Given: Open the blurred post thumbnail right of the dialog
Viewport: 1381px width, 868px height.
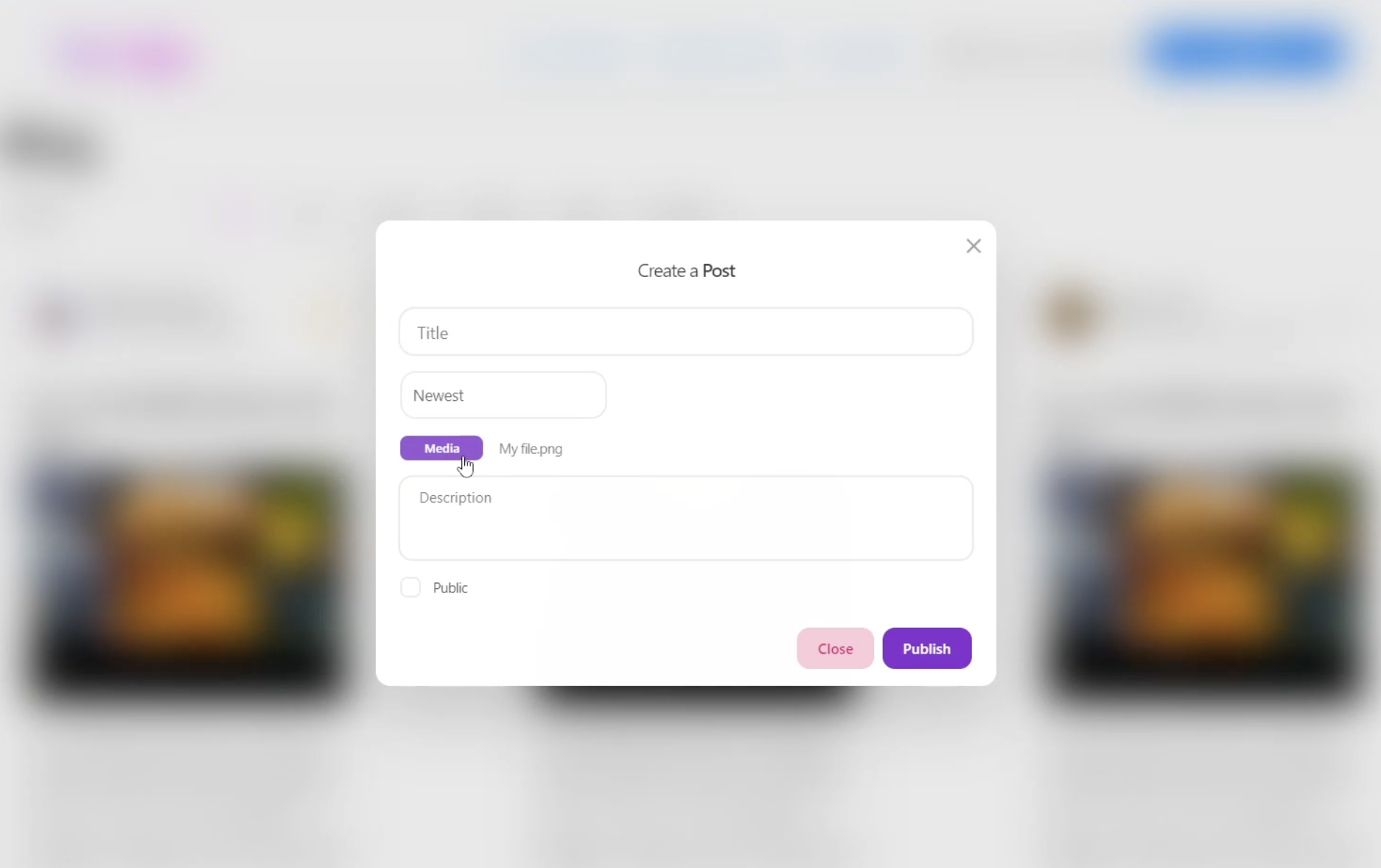Looking at the screenshot, I should [1200, 578].
